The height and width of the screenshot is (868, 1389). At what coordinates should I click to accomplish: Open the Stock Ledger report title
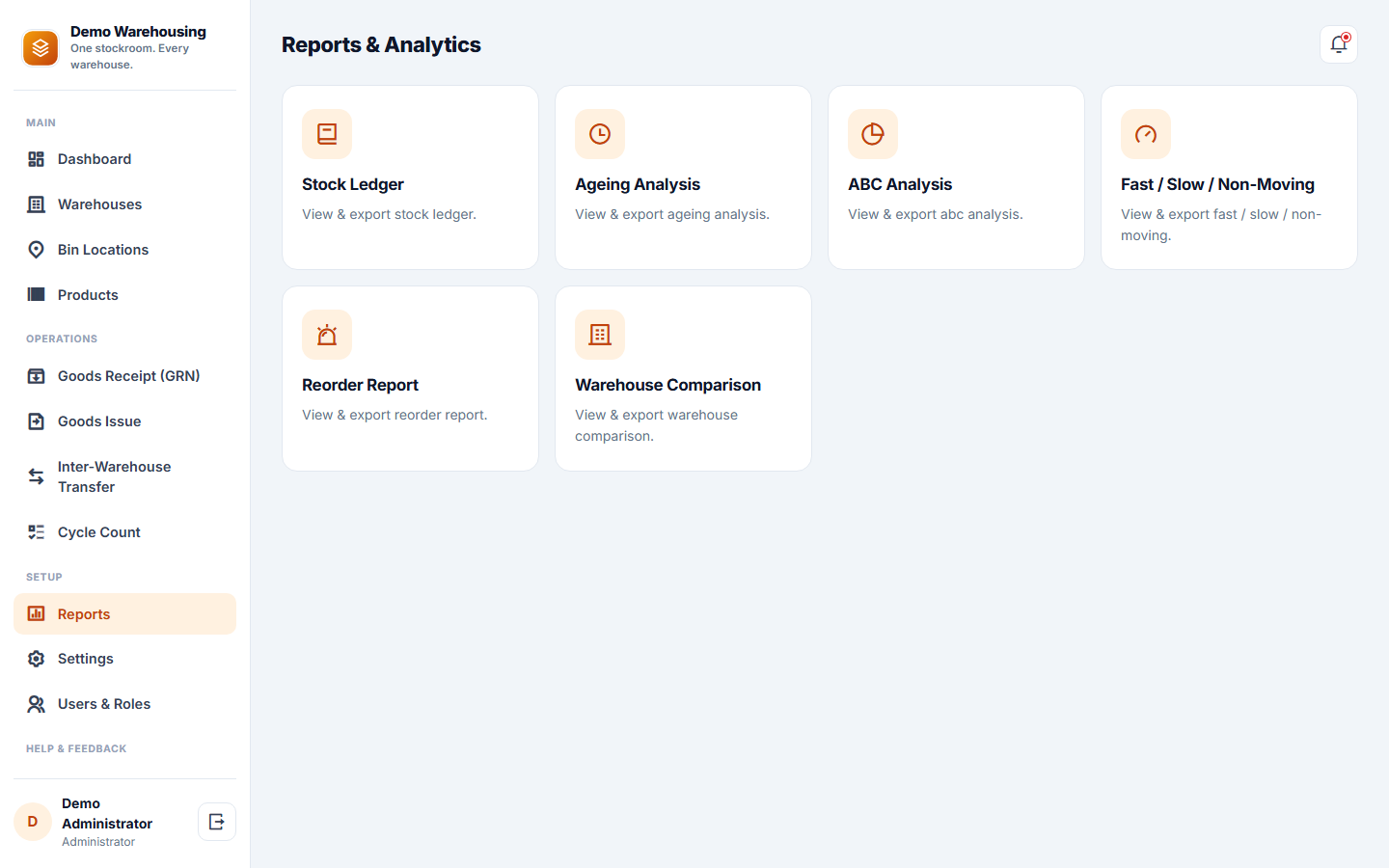pos(353,184)
